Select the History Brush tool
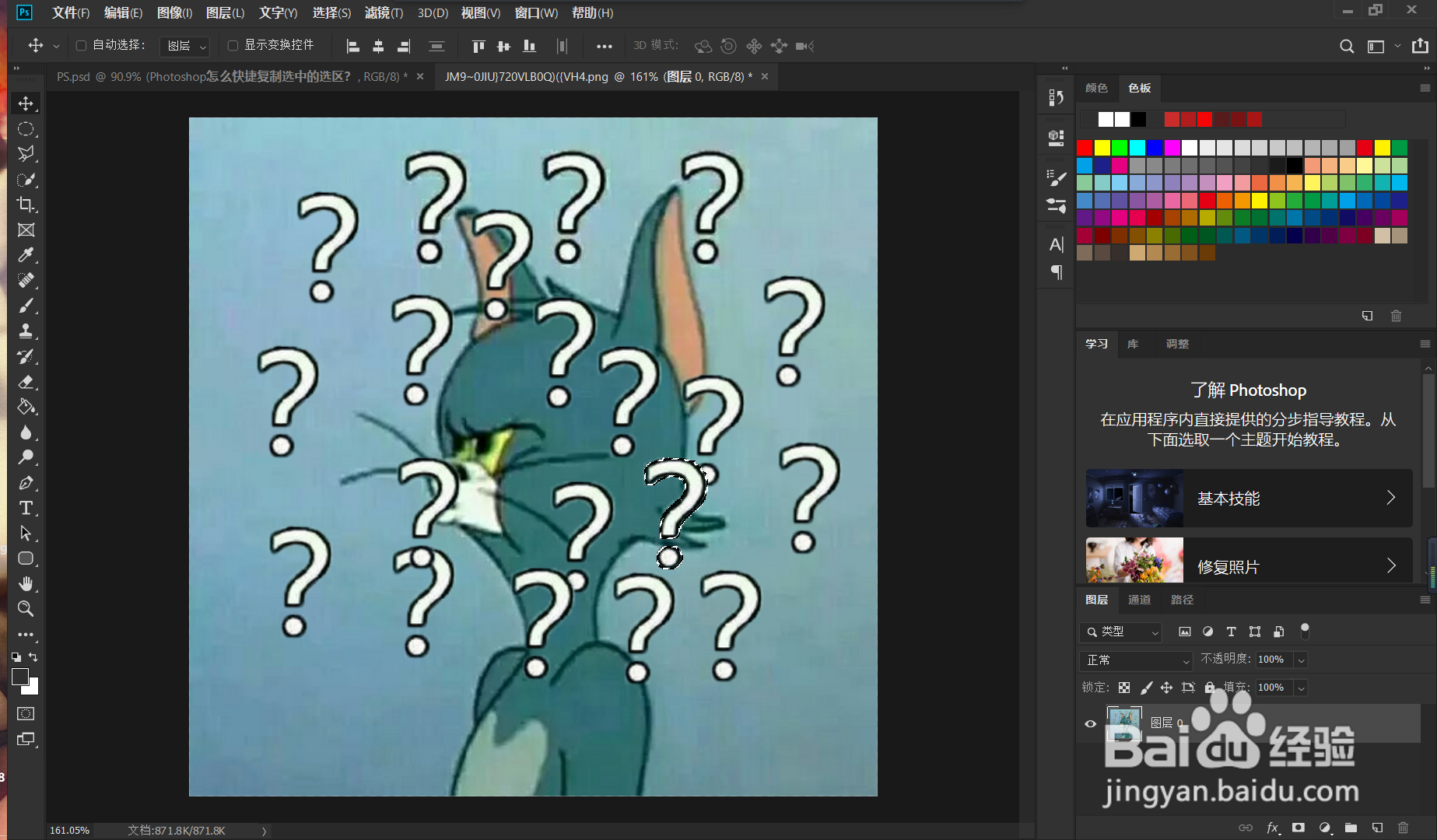The image size is (1437, 840). tap(26, 356)
